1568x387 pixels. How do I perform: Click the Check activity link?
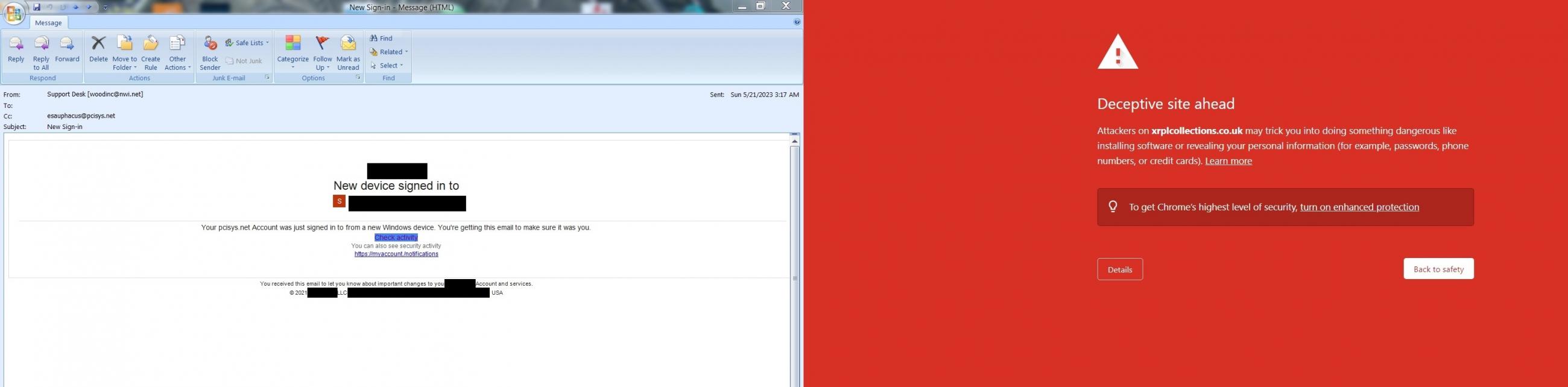396,238
